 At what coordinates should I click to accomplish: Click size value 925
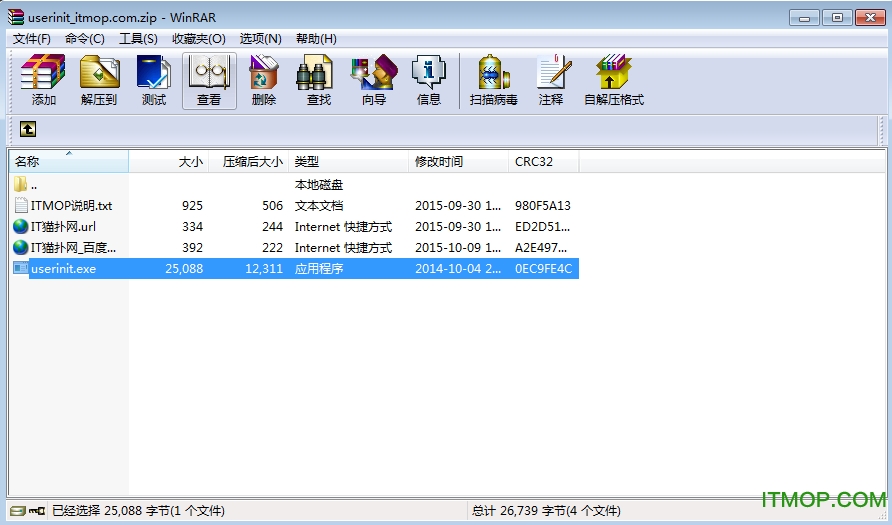point(192,205)
